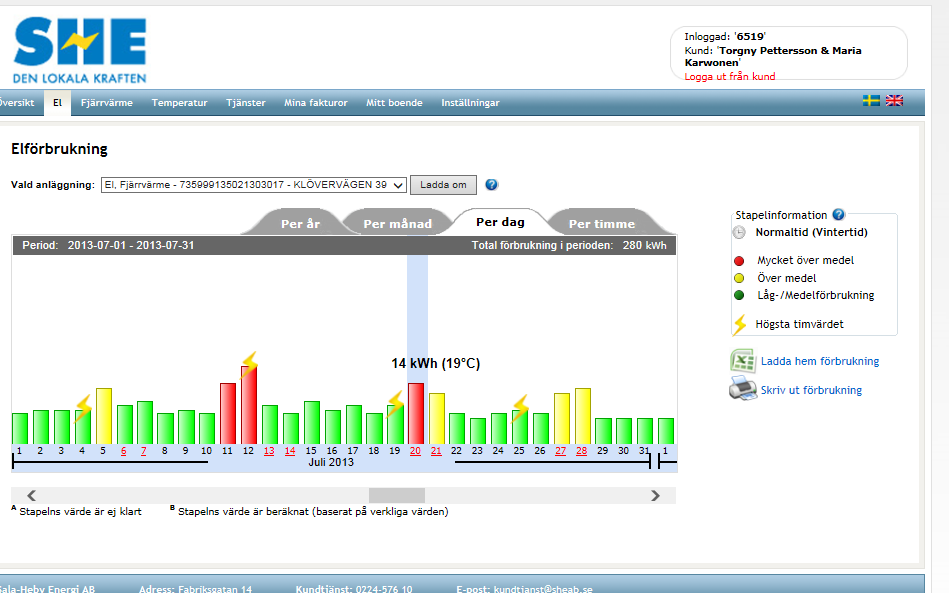Viewport: 949px width, 593px height.
Task: Click the horizontal scrollbar thumb
Action: pyautogui.click(x=397, y=496)
